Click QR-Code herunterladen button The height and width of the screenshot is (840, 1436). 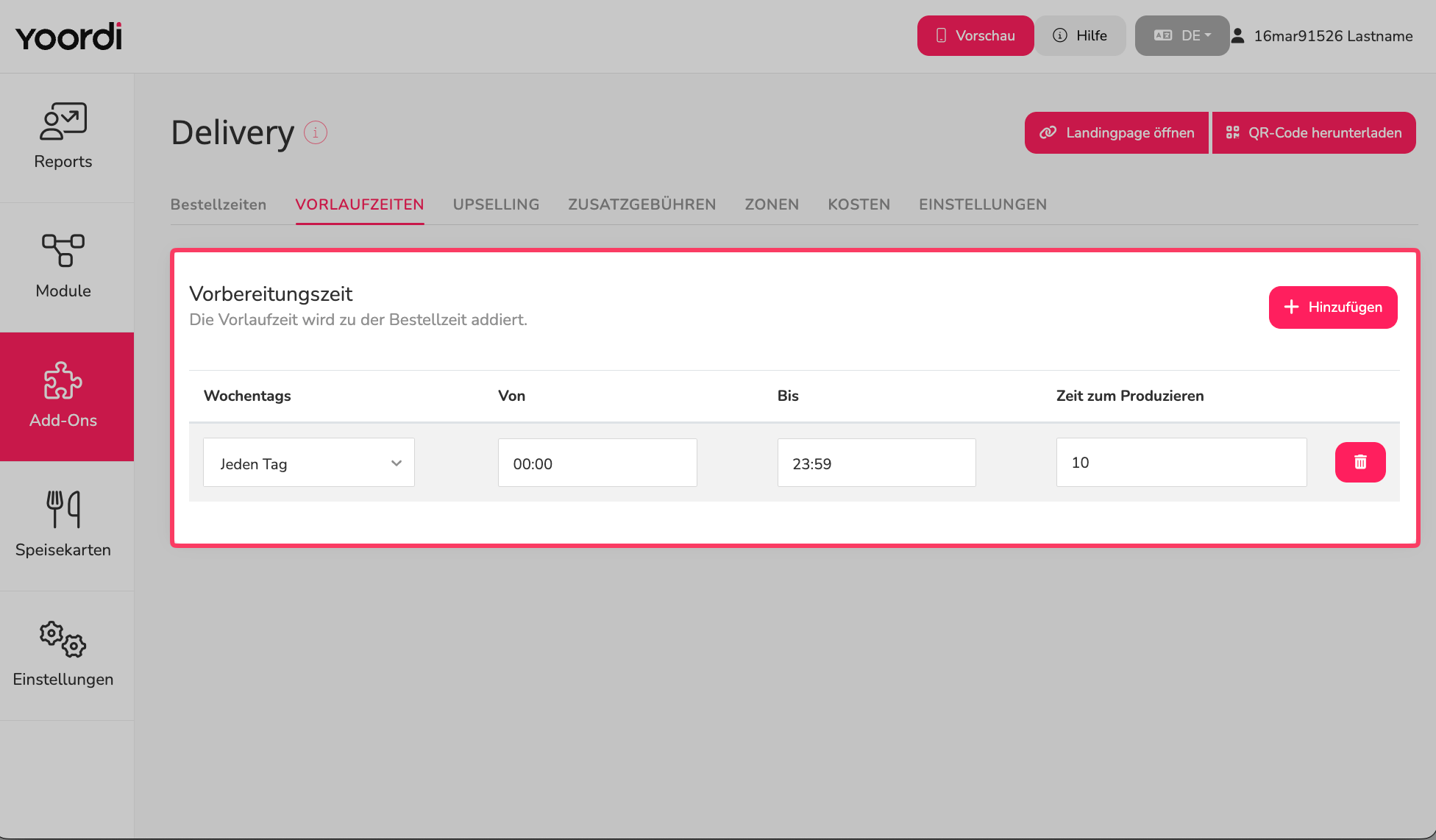click(x=1314, y=133)
